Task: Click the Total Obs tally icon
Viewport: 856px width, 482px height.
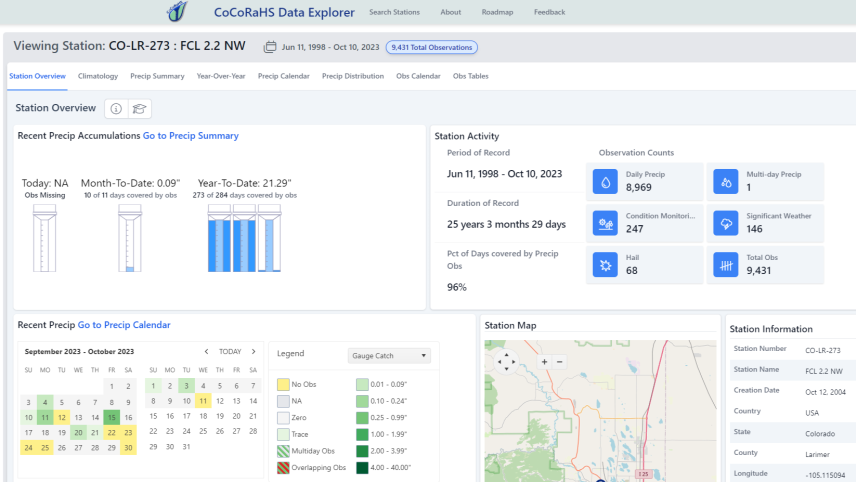Action: [726, 265]
